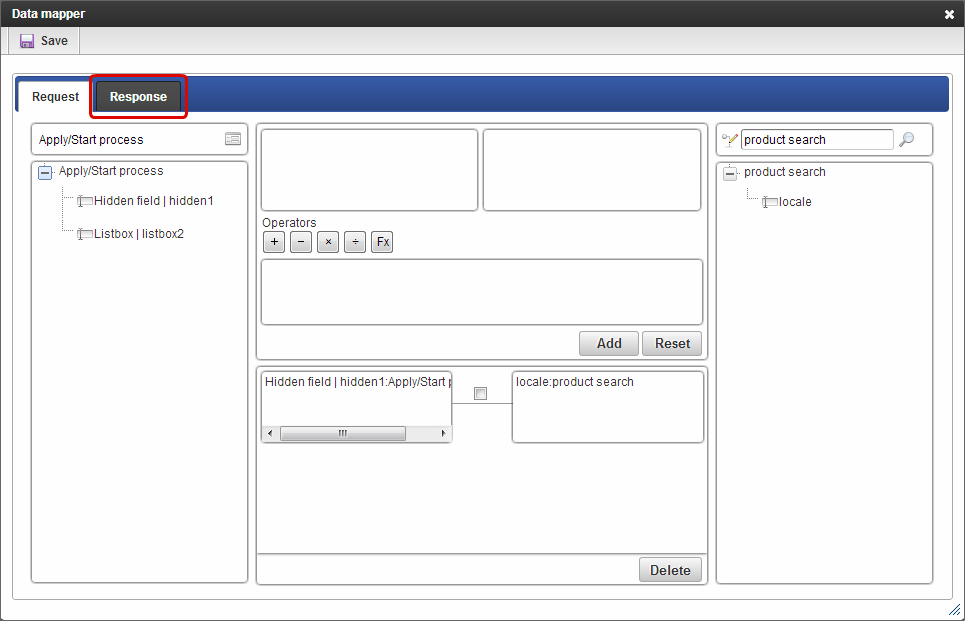Screen dimensions: 965x621
Task: Click the Add mapping button
Action: pos(609,343)
